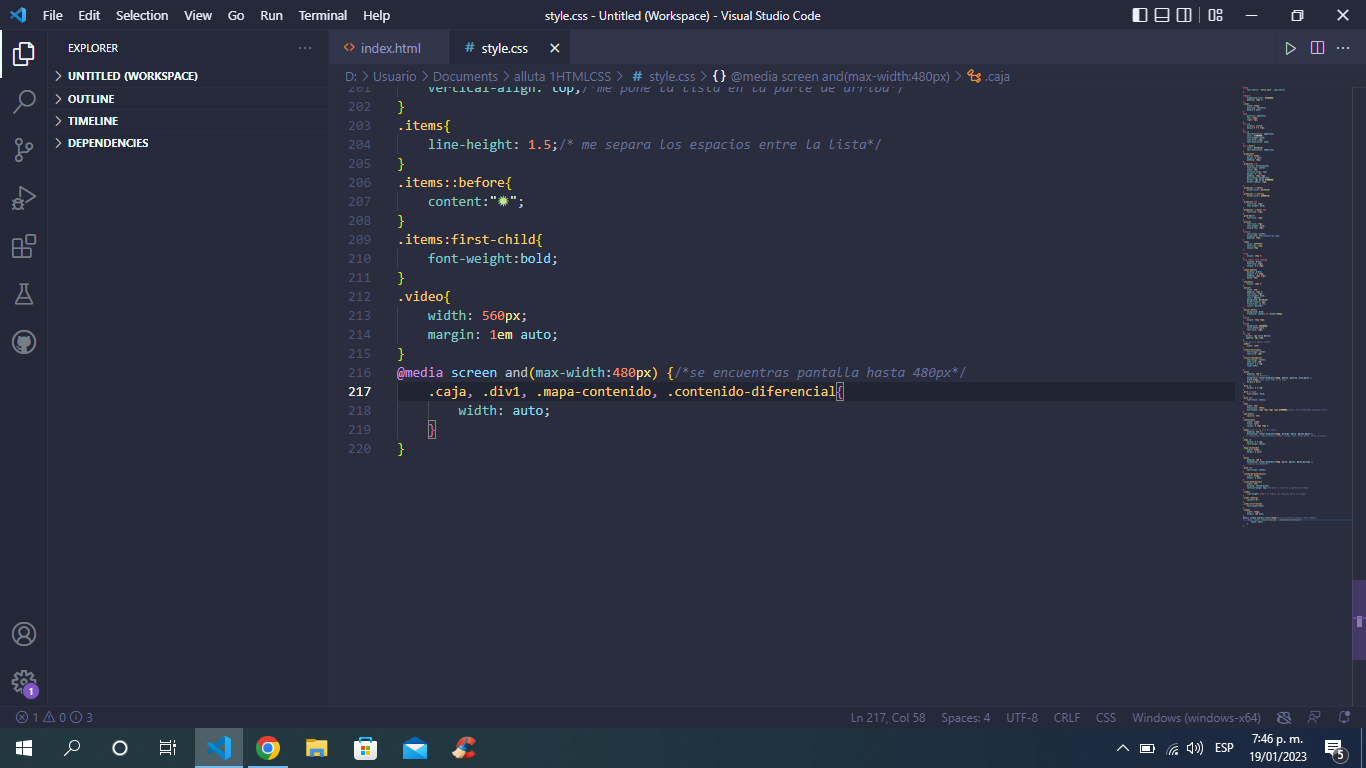Expand the TIMELINE section
The width and height of the screenshot is (1366, 768).
tap(188, 121)
